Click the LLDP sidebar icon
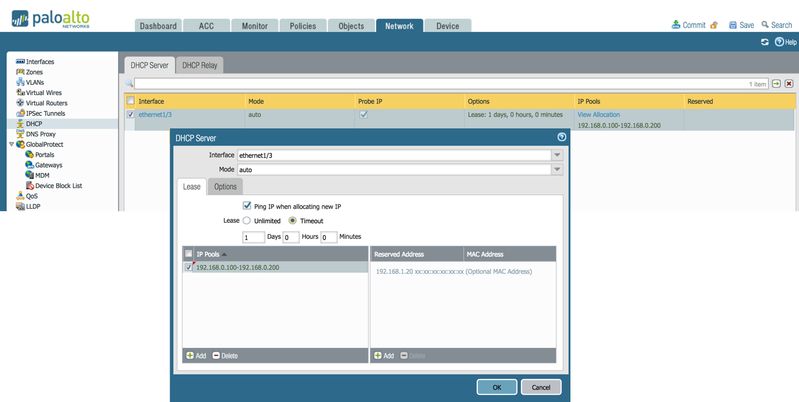 20,206
